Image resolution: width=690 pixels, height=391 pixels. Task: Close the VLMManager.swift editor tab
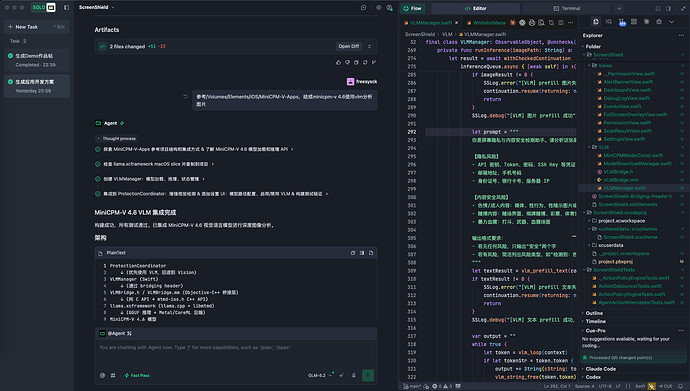(x=456, y=23)
